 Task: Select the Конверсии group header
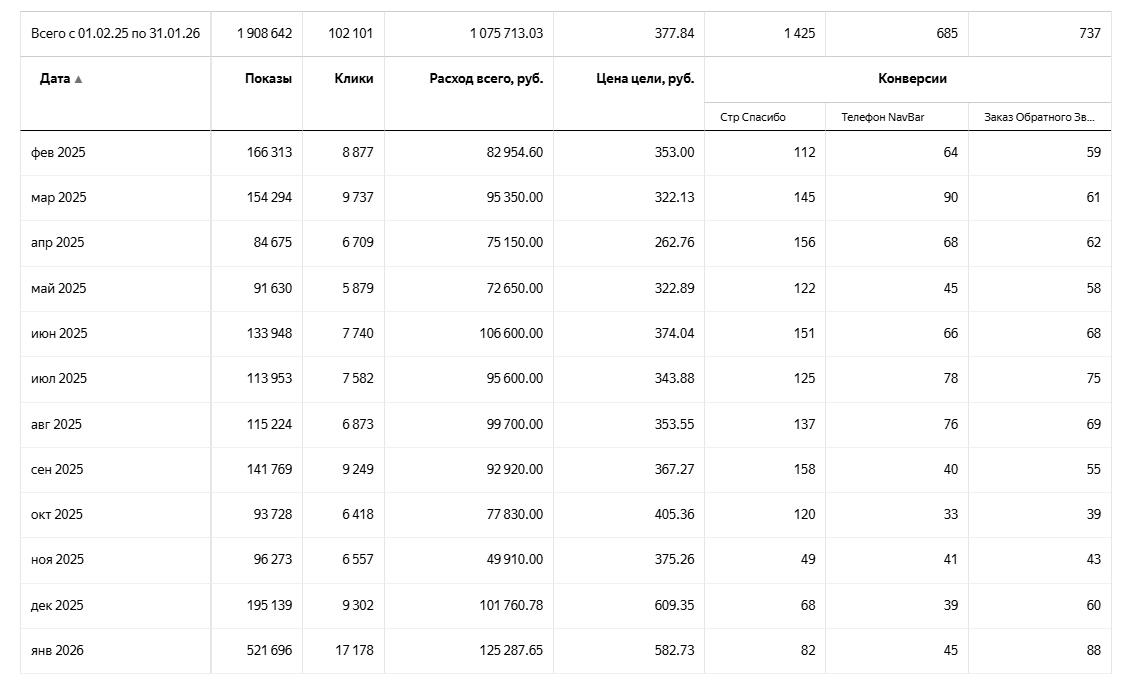coord(912,79)
